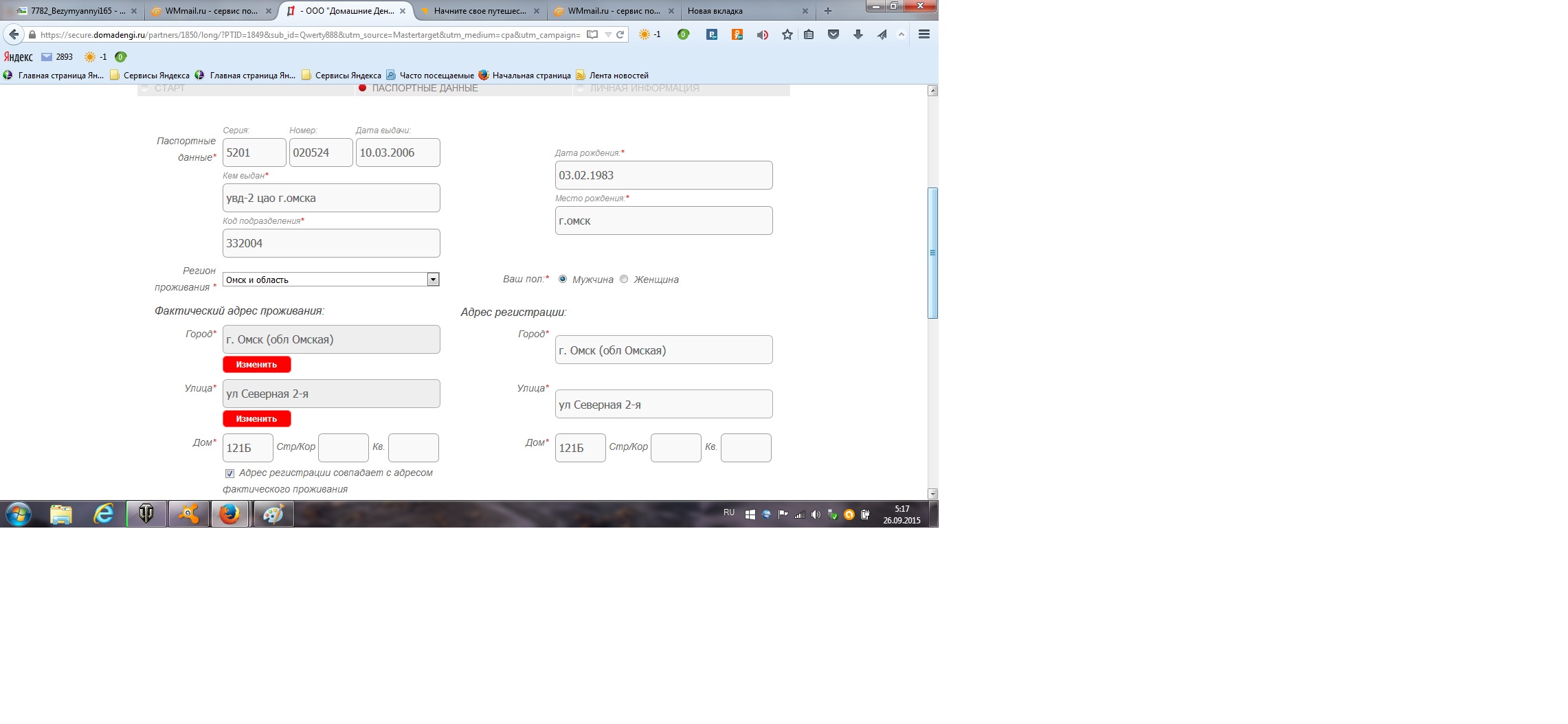Open a new tab with the plus button
The image size is (1568, 724).
pyautogui.click(x=828, y=11)
